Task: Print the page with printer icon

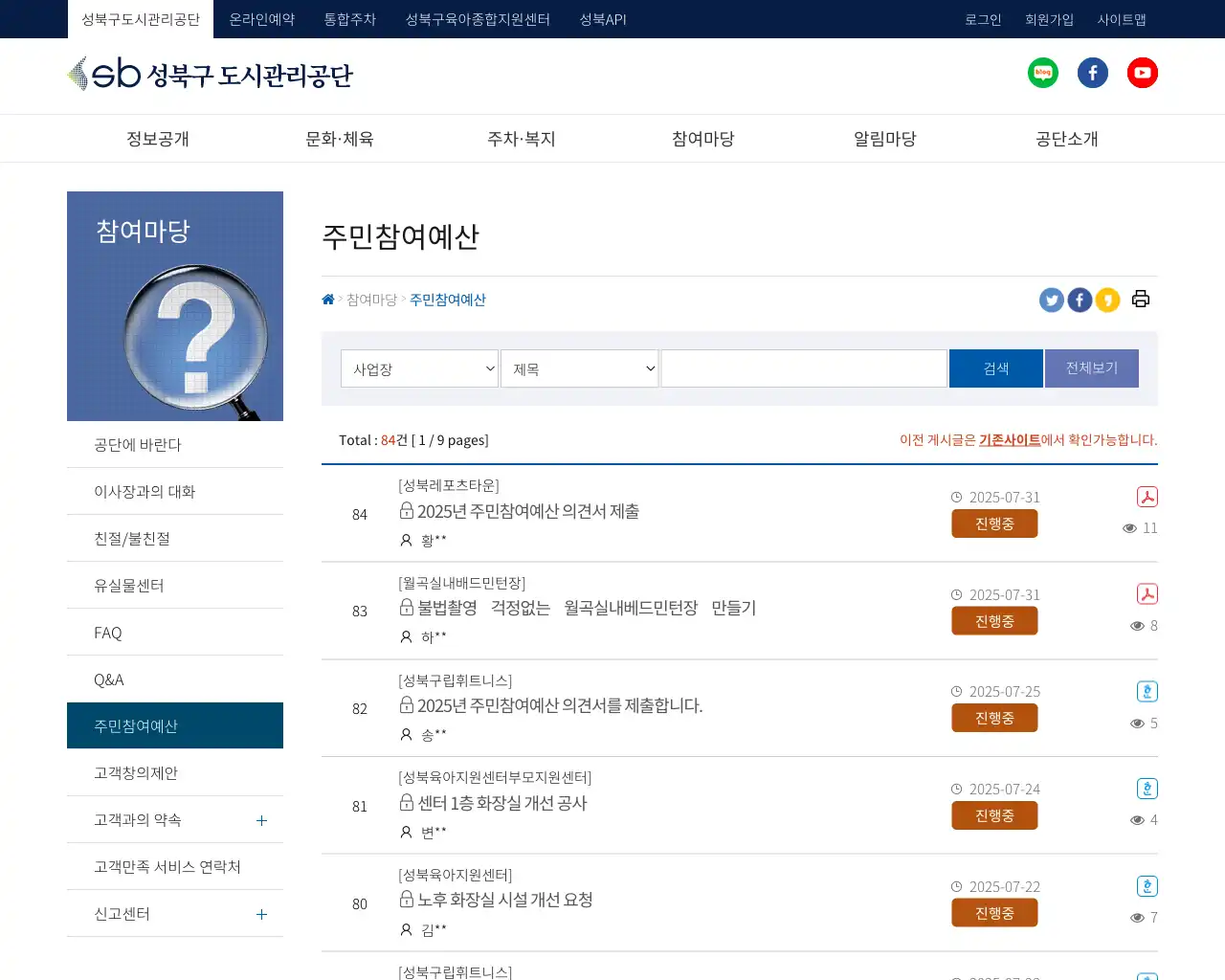Action: (x=1140, y=300)
